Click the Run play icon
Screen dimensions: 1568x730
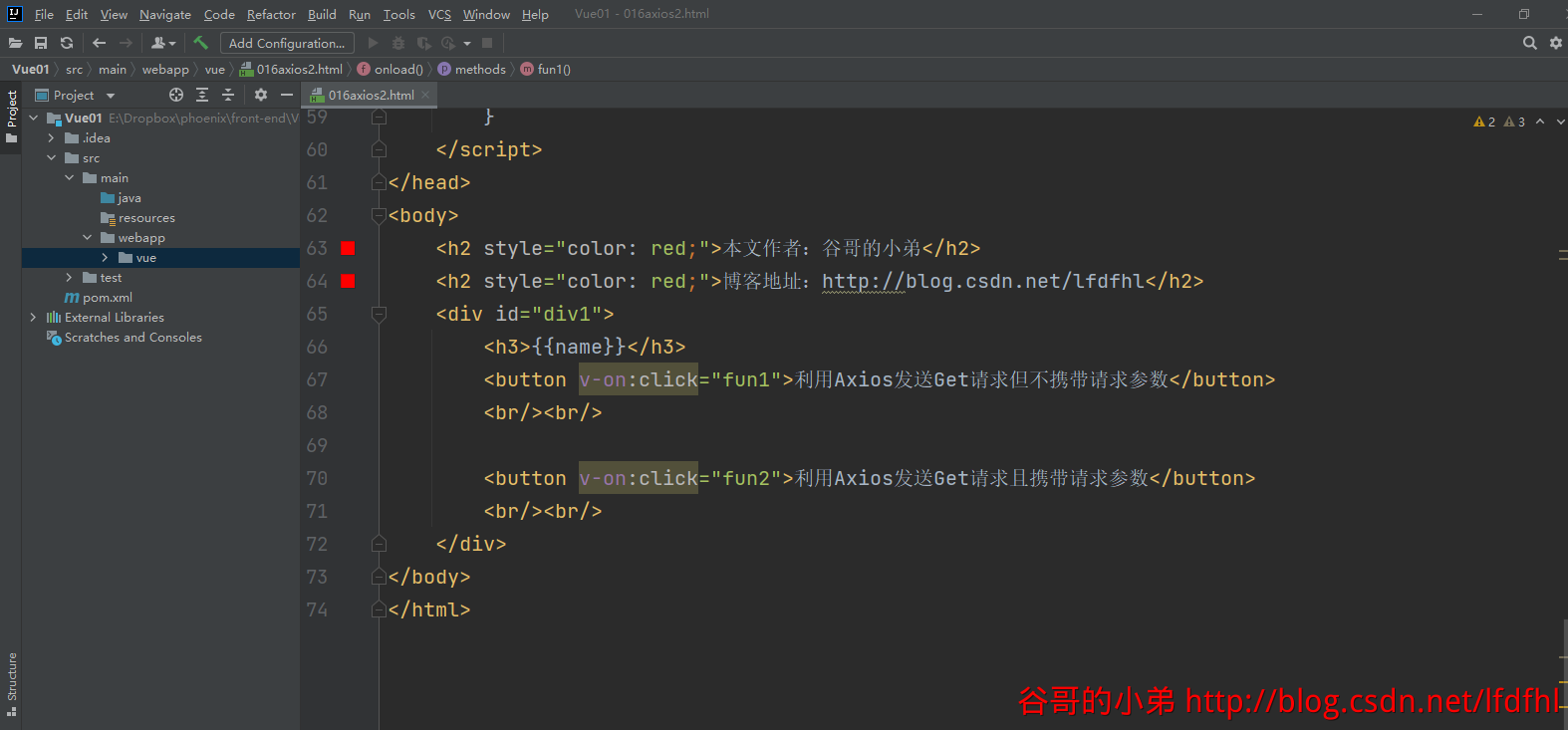(x=374, y=43)
